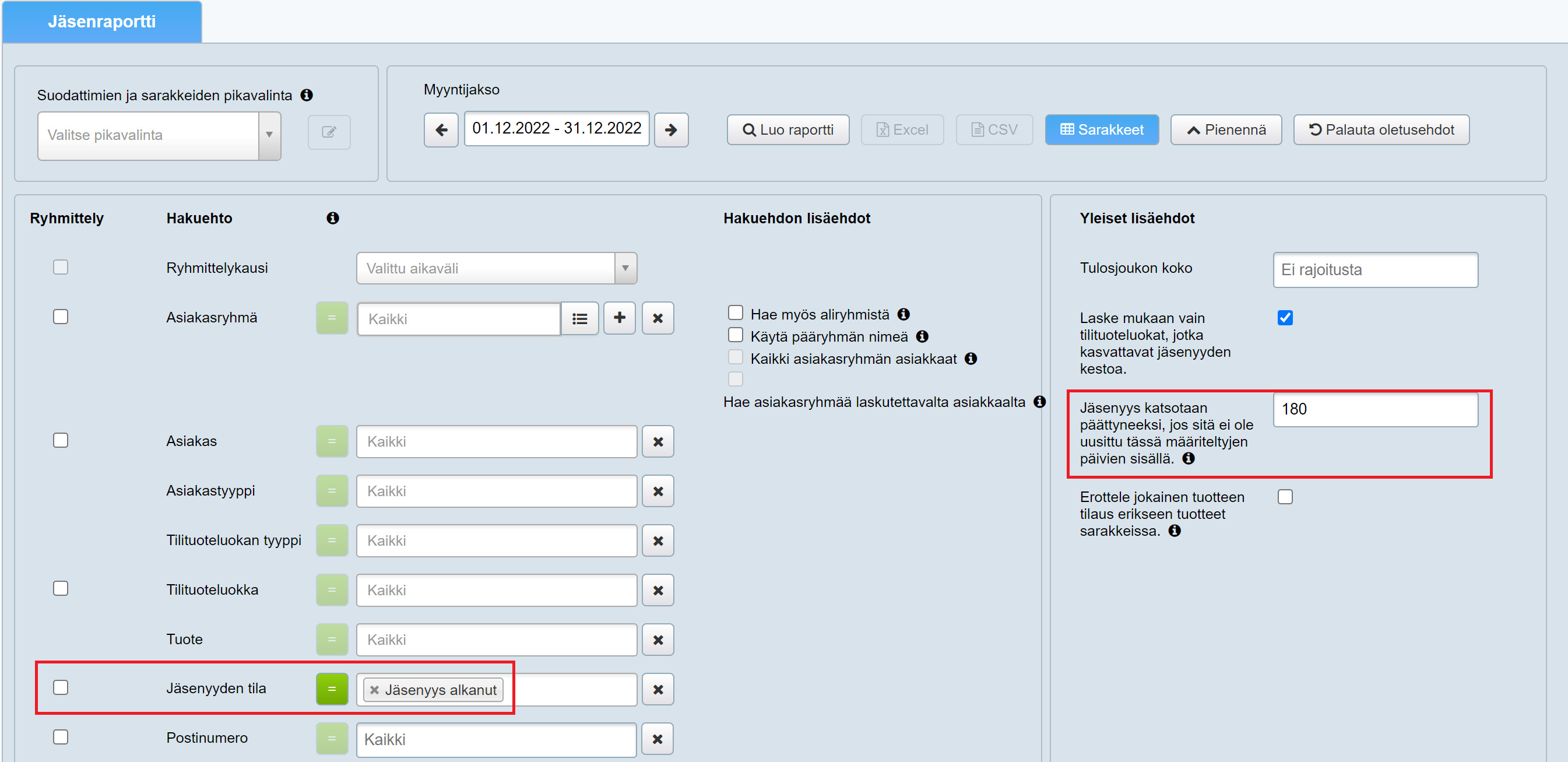1568x762 pixels.
Task: Click plus icon next to Asiakasryhmä
Action: point(619,318)
